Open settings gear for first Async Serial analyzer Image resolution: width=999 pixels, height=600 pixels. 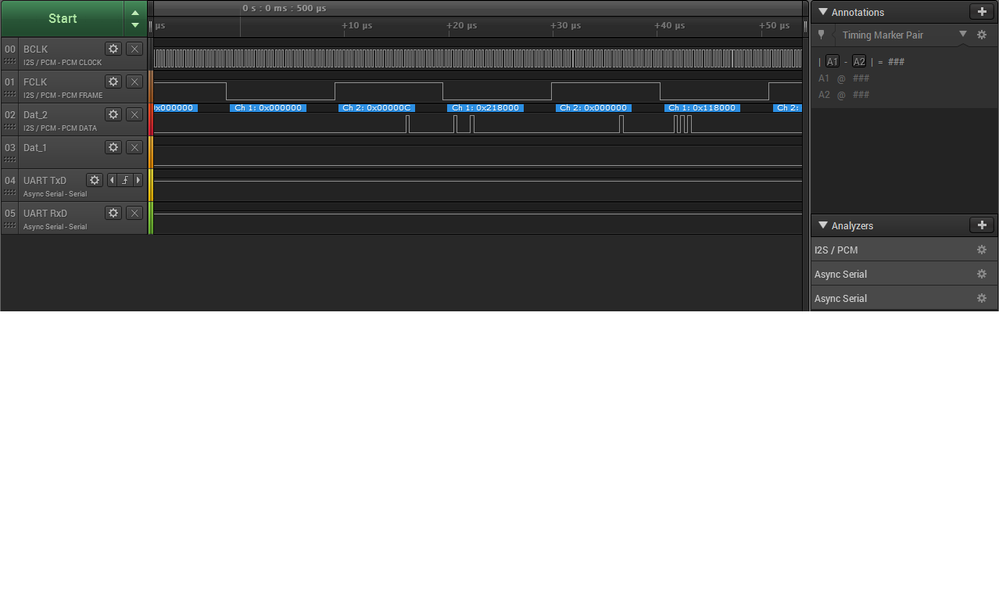[x=982, y=274]
